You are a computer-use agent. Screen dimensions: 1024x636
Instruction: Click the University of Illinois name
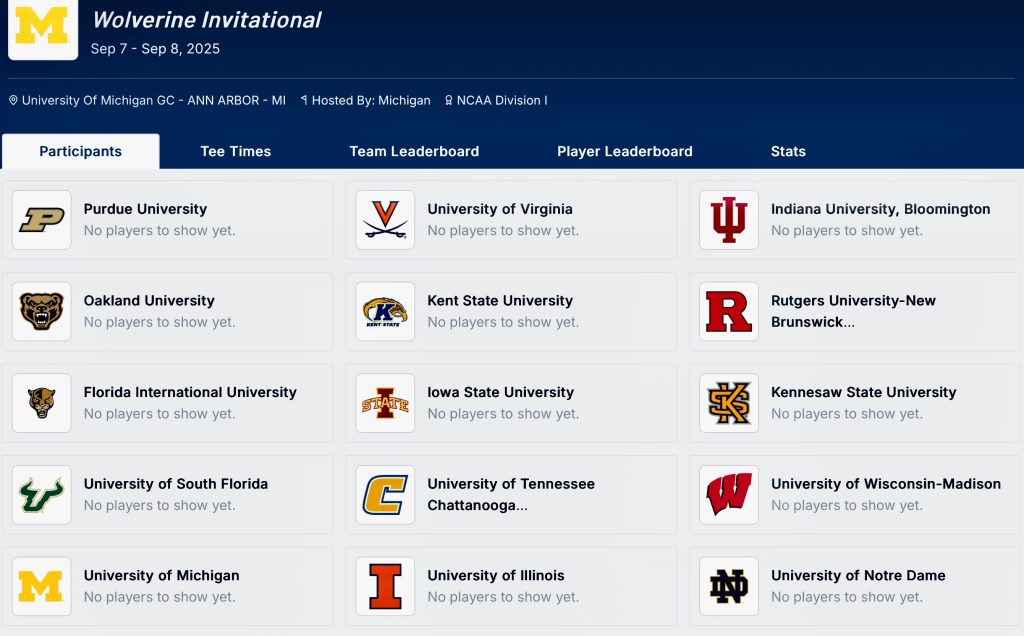496,575
